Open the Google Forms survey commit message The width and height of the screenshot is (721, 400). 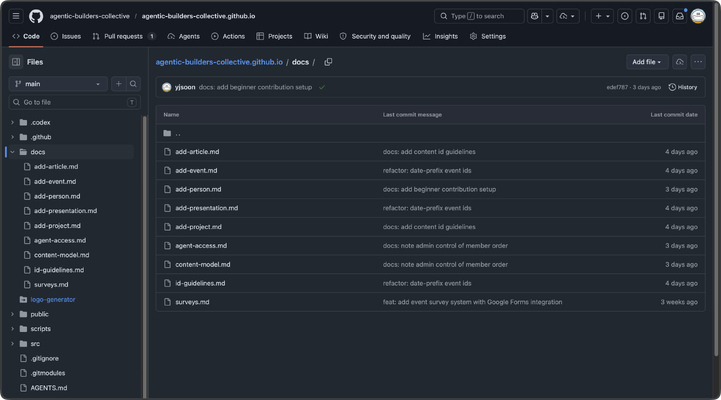pyautogui.click(x=473, y=302)
